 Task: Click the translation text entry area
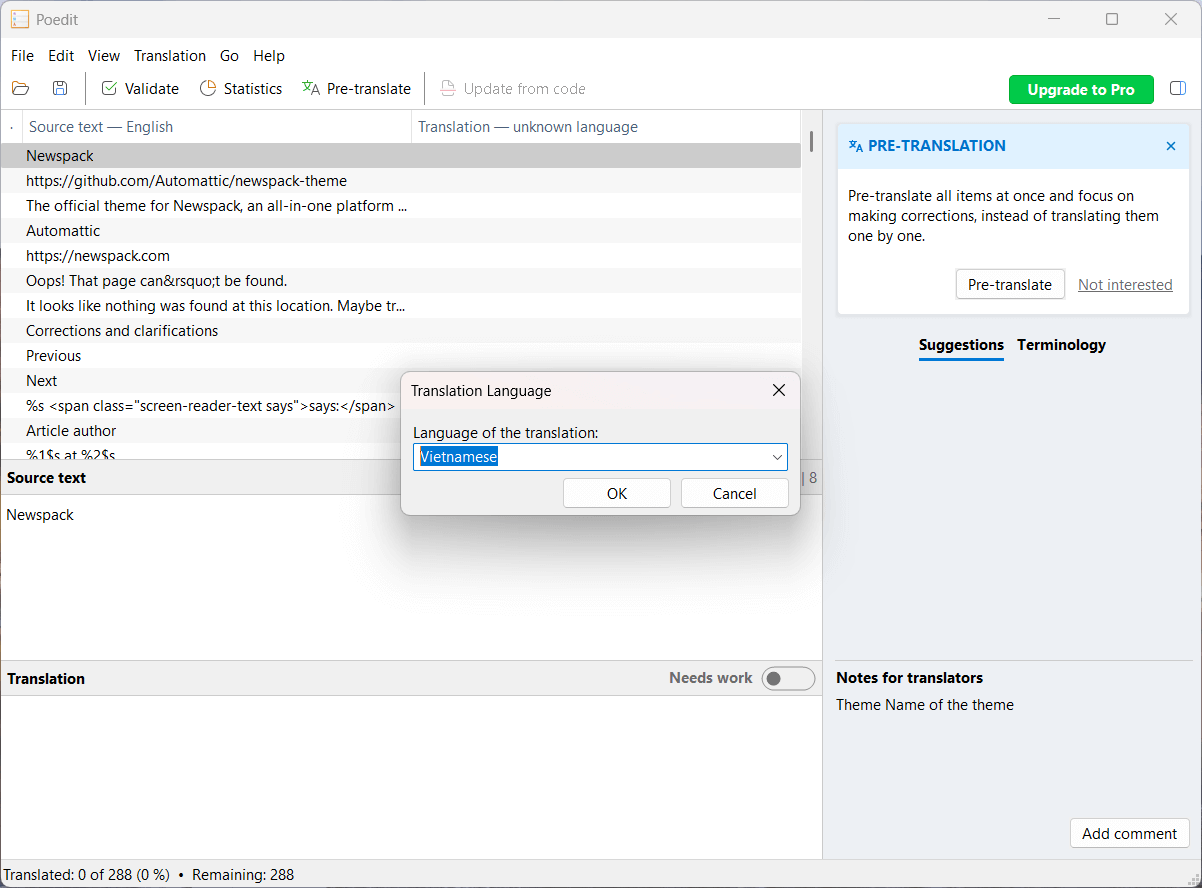pos(410,776)
